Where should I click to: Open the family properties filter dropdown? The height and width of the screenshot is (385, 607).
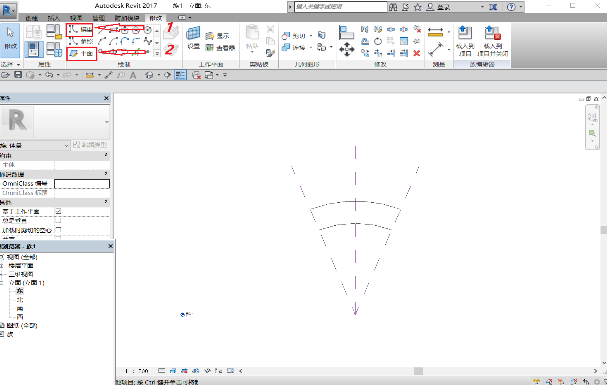(66, 145)
